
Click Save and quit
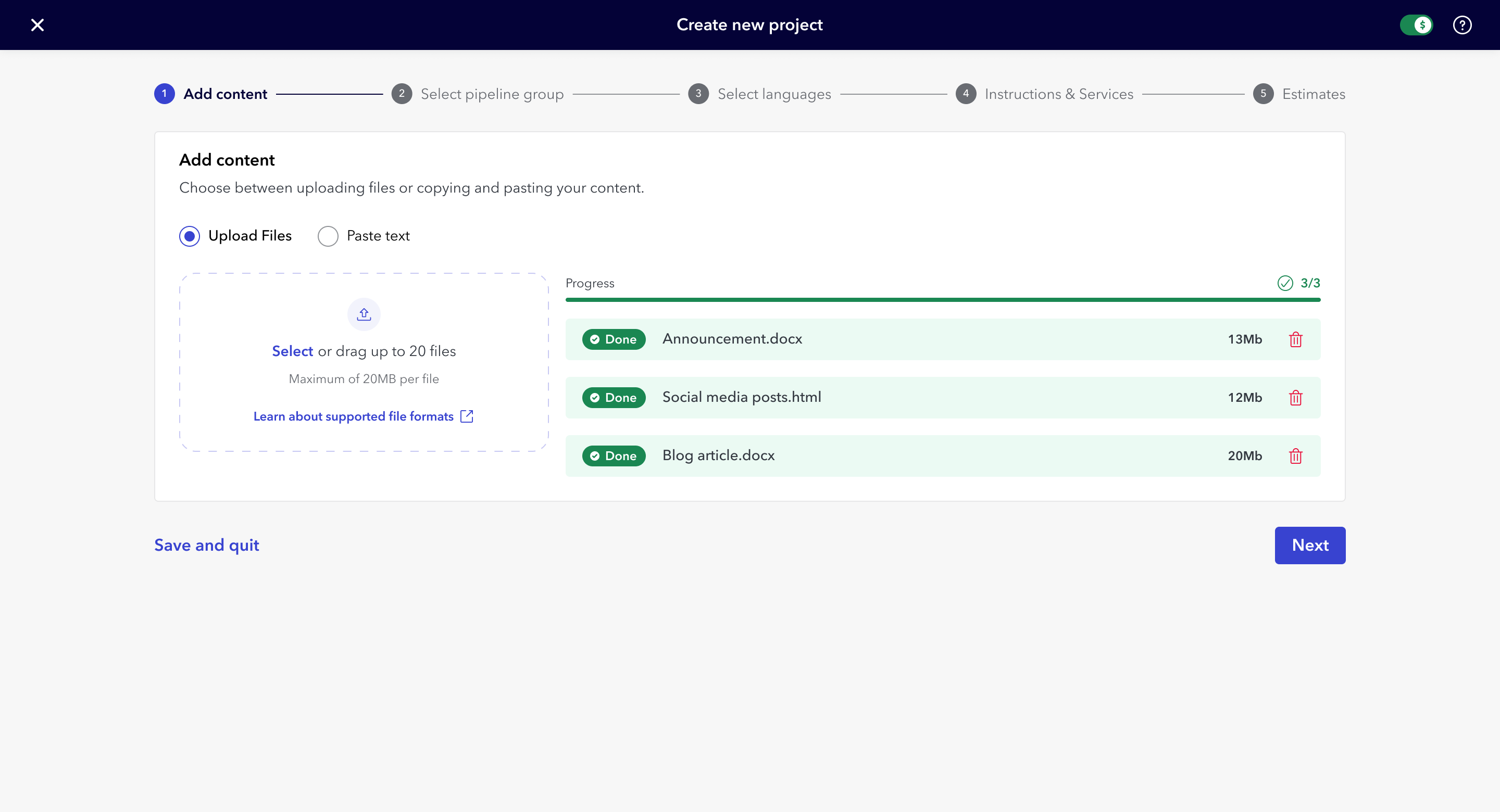point(207,545)
